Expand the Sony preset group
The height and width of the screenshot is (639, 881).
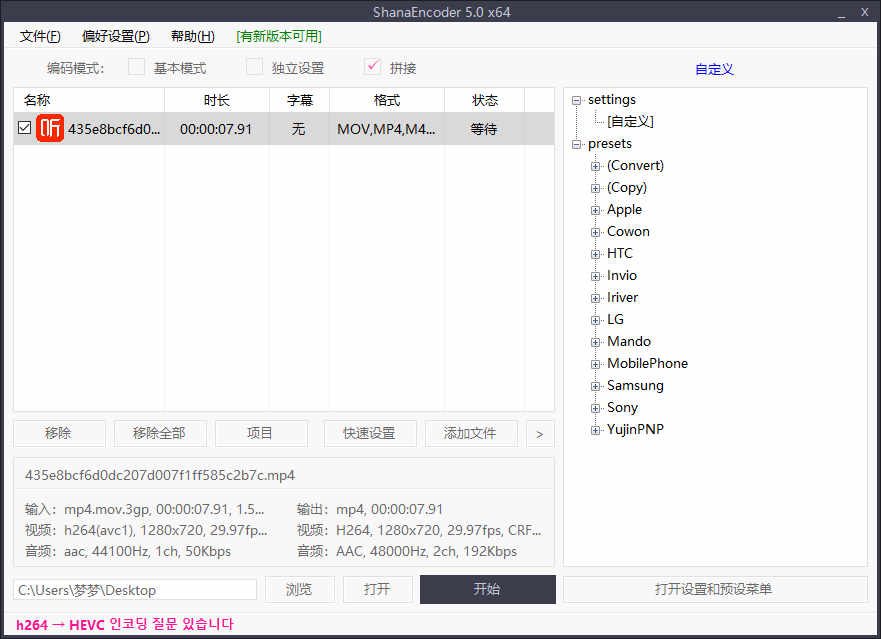coord(596,408)
